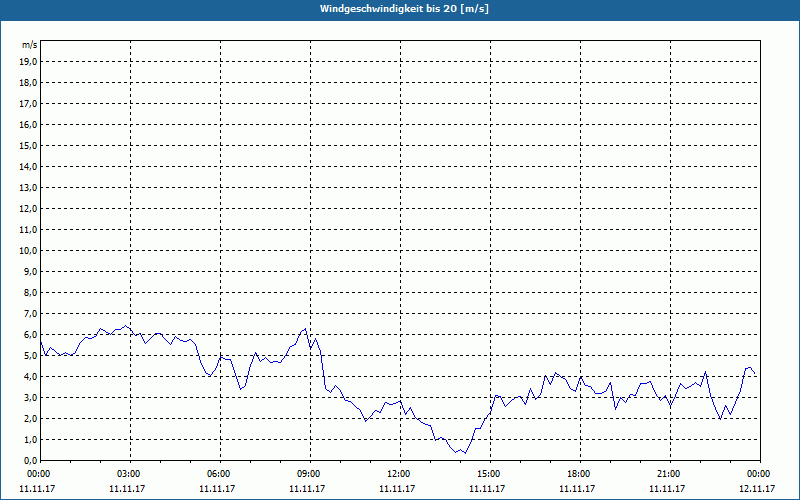This screenshot has height=500, width=800.
Task: Click the 1,0 y-axis label
Action: 30,439
